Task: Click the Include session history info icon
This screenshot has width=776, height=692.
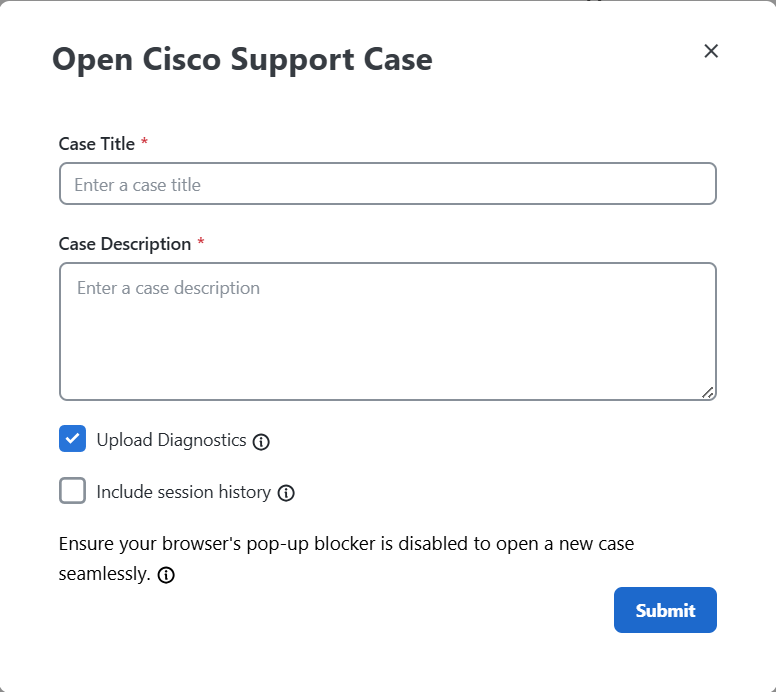Action: coord(286,493)
